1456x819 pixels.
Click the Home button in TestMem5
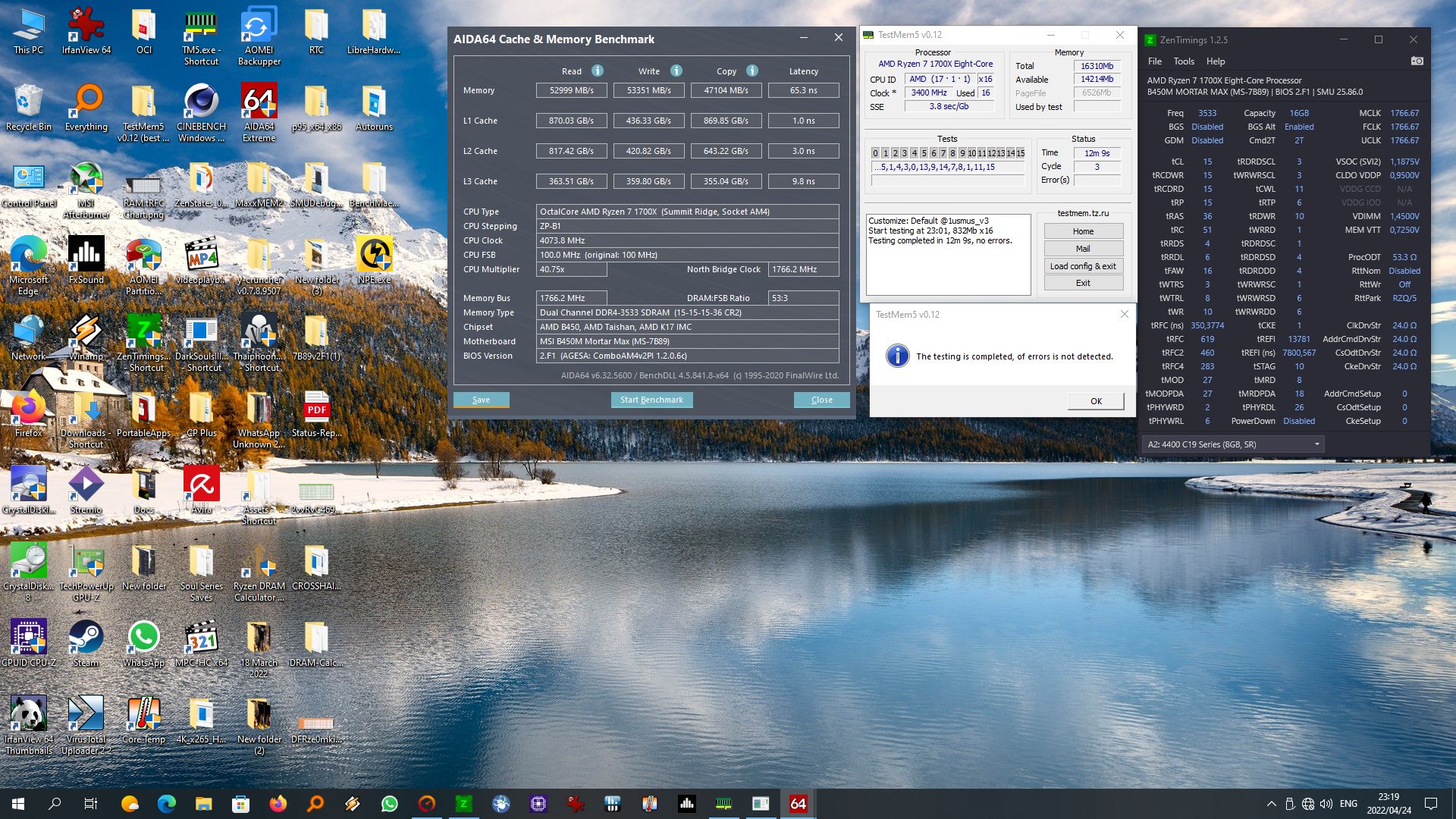pyautogui.click(x=1083, y=231)
